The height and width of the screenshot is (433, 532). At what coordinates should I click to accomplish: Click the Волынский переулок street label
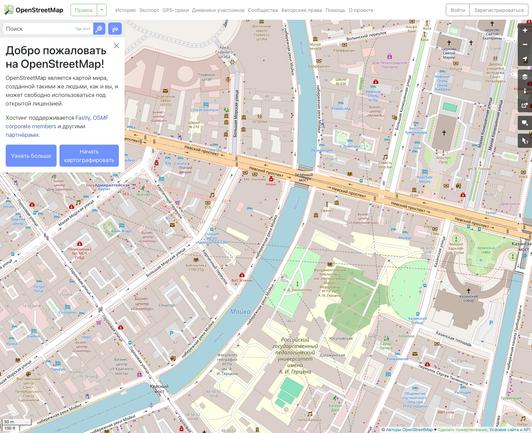367,36
